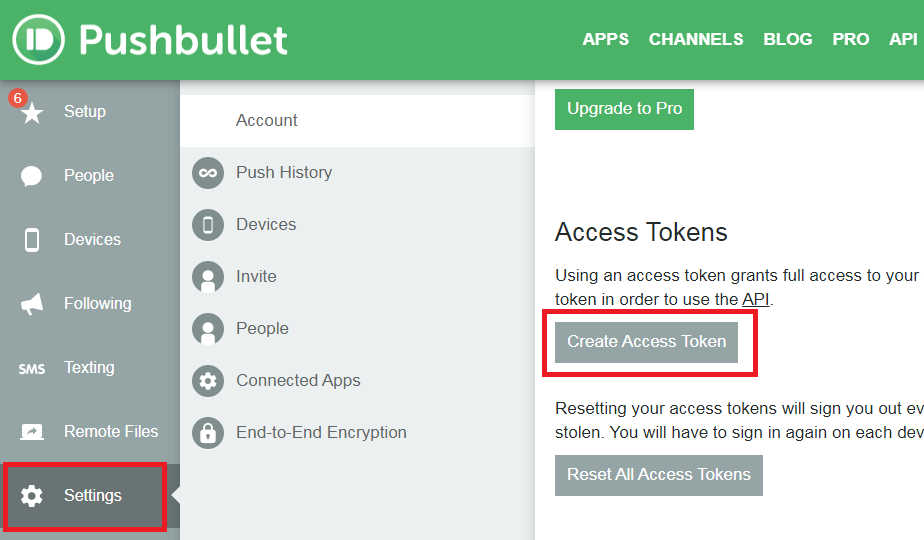924x540 pixels.
Task: Select the Devices phone icon in sidebar
Action: pos(32,240)
